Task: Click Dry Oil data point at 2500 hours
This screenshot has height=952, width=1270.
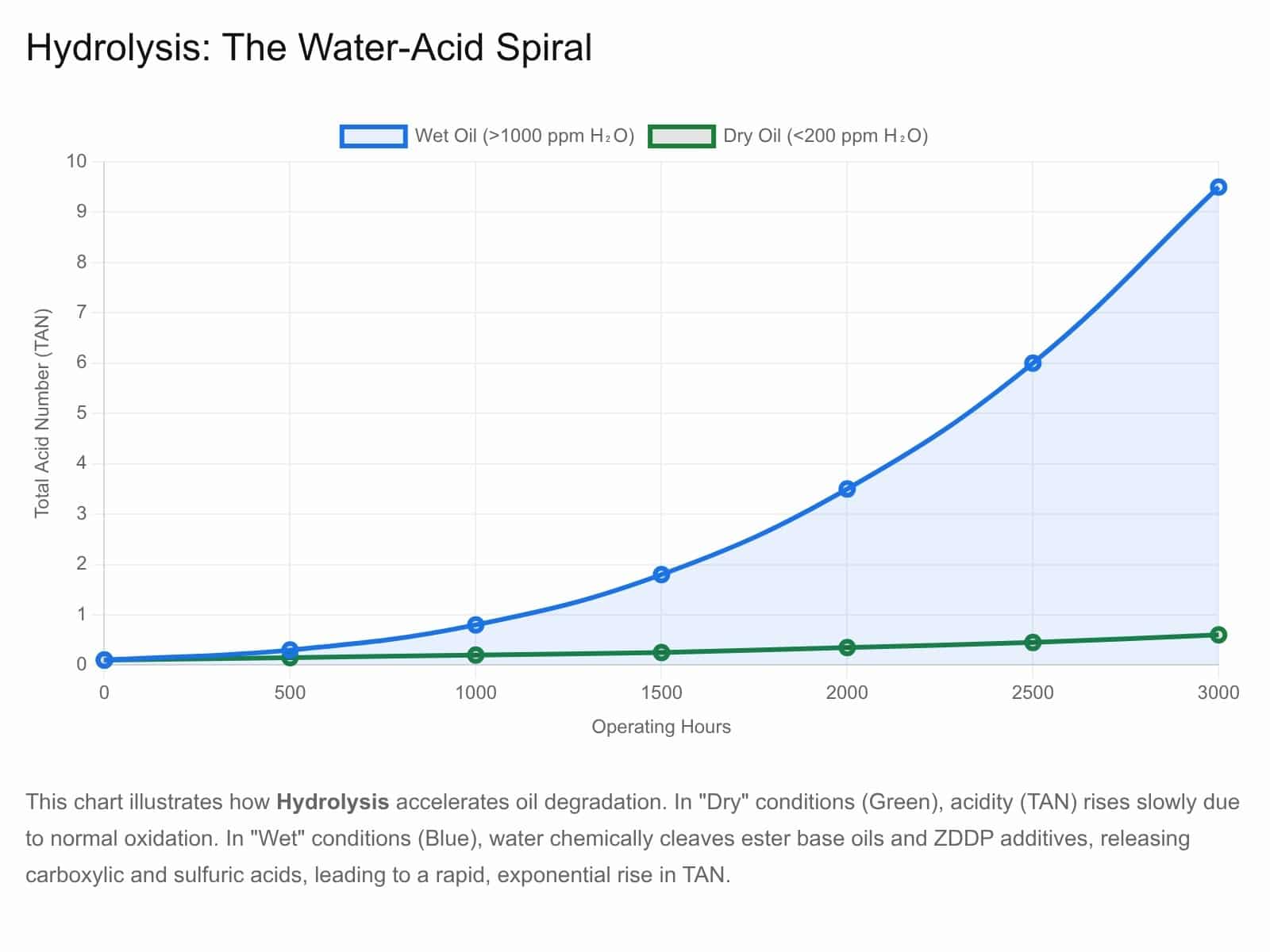Action: [1033, 642]
